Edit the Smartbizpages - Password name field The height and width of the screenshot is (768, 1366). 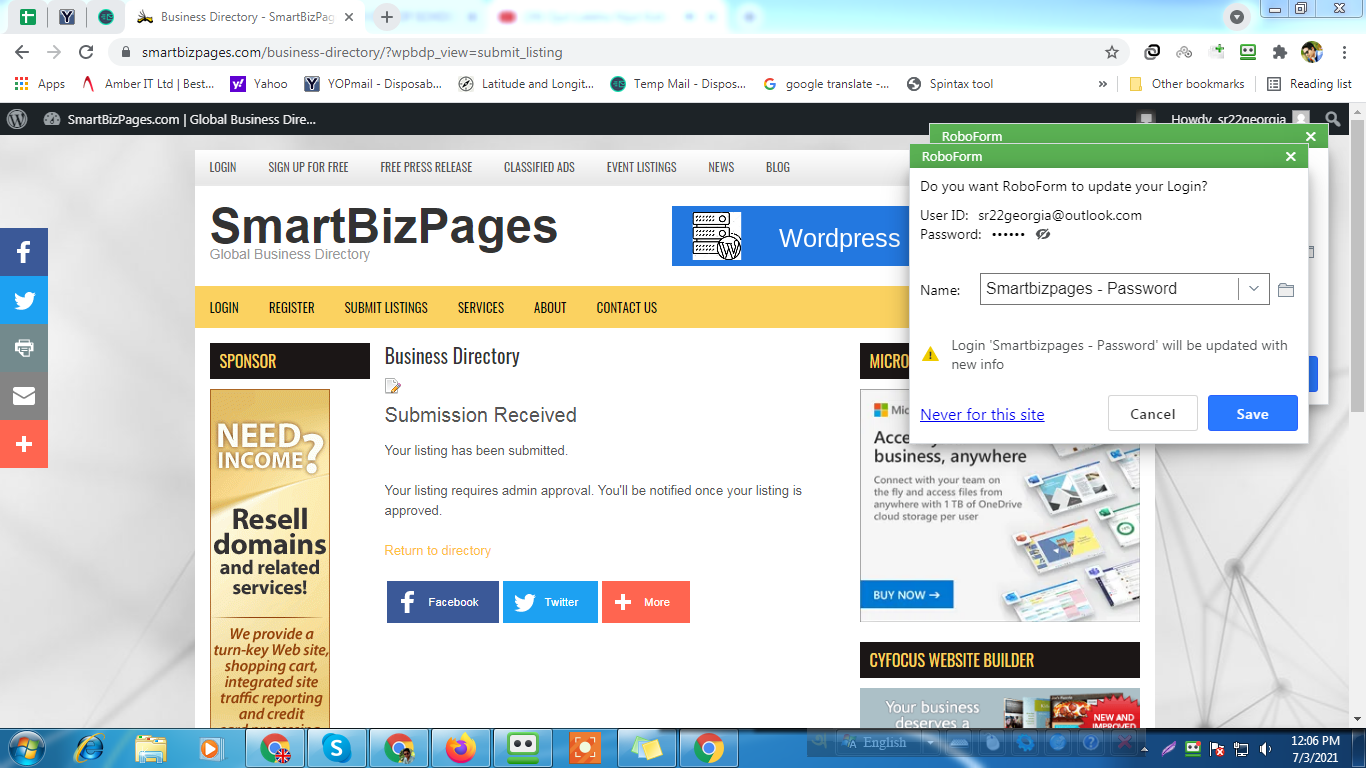tap(1110, 289)
